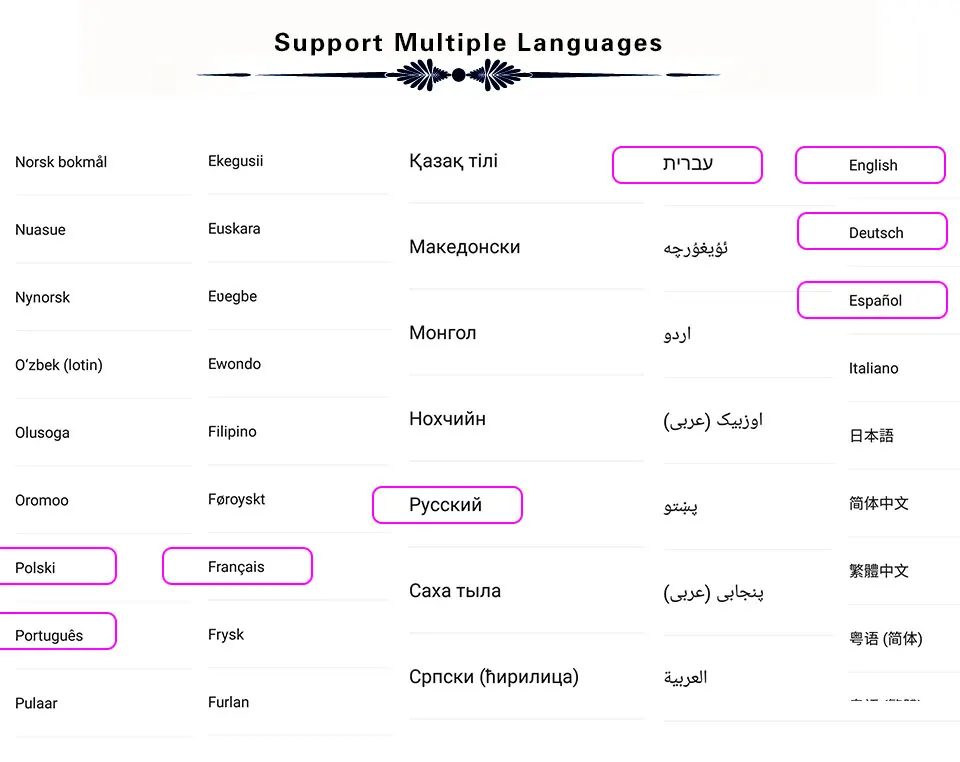Screen dimensions: 960x762
Task: Select 简体中文 language option
Action: [x=878, y=503]
